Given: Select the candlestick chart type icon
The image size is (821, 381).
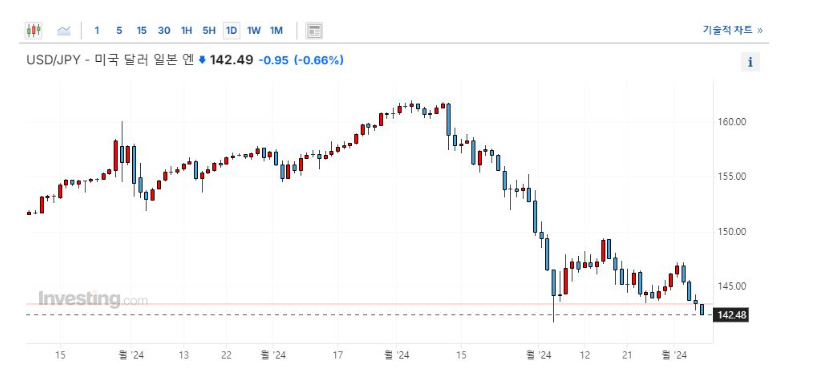Looking at the screenshot, I should (x=34, y=30).
